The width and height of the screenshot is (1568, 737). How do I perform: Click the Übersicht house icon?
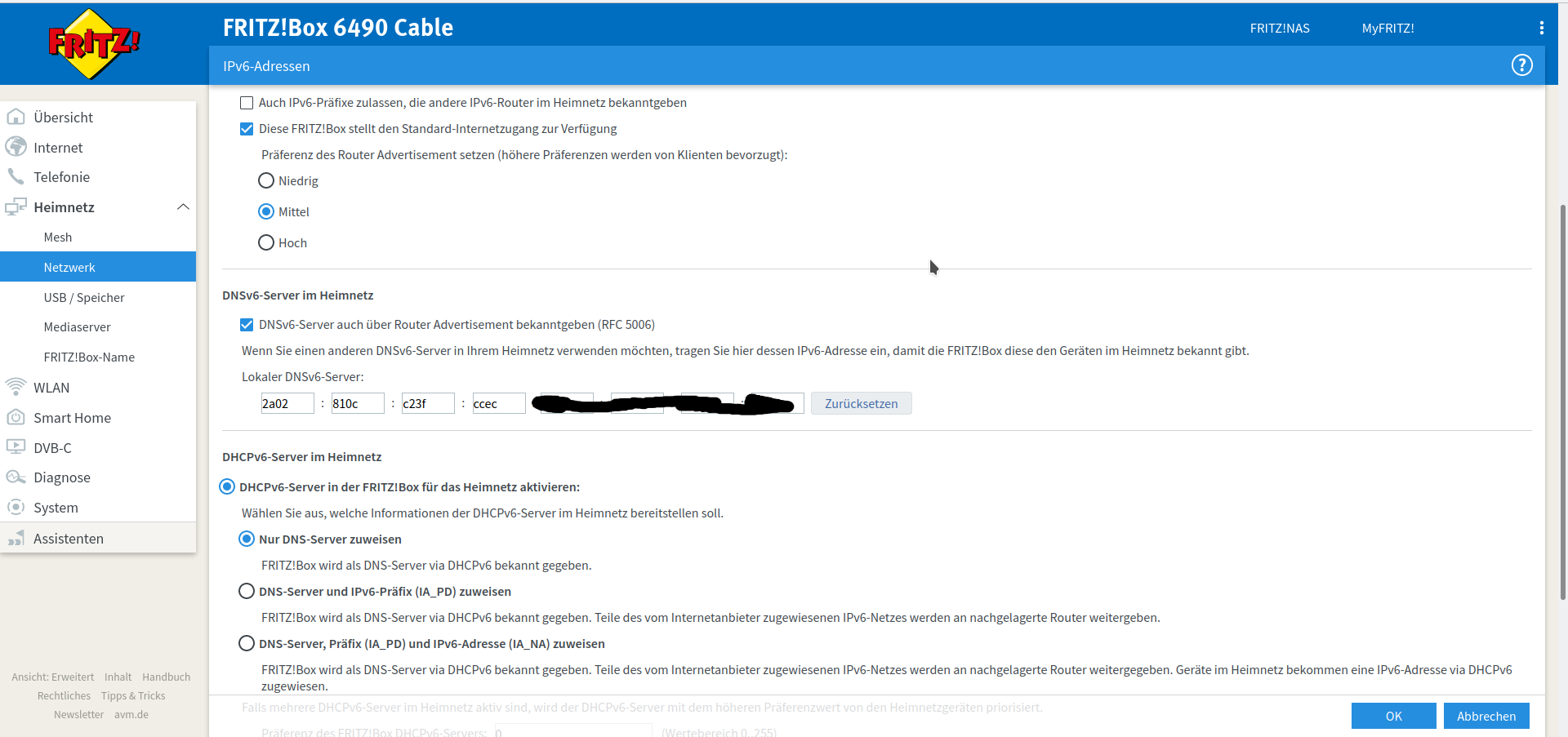pyautogui.click(x=16, y=117)
